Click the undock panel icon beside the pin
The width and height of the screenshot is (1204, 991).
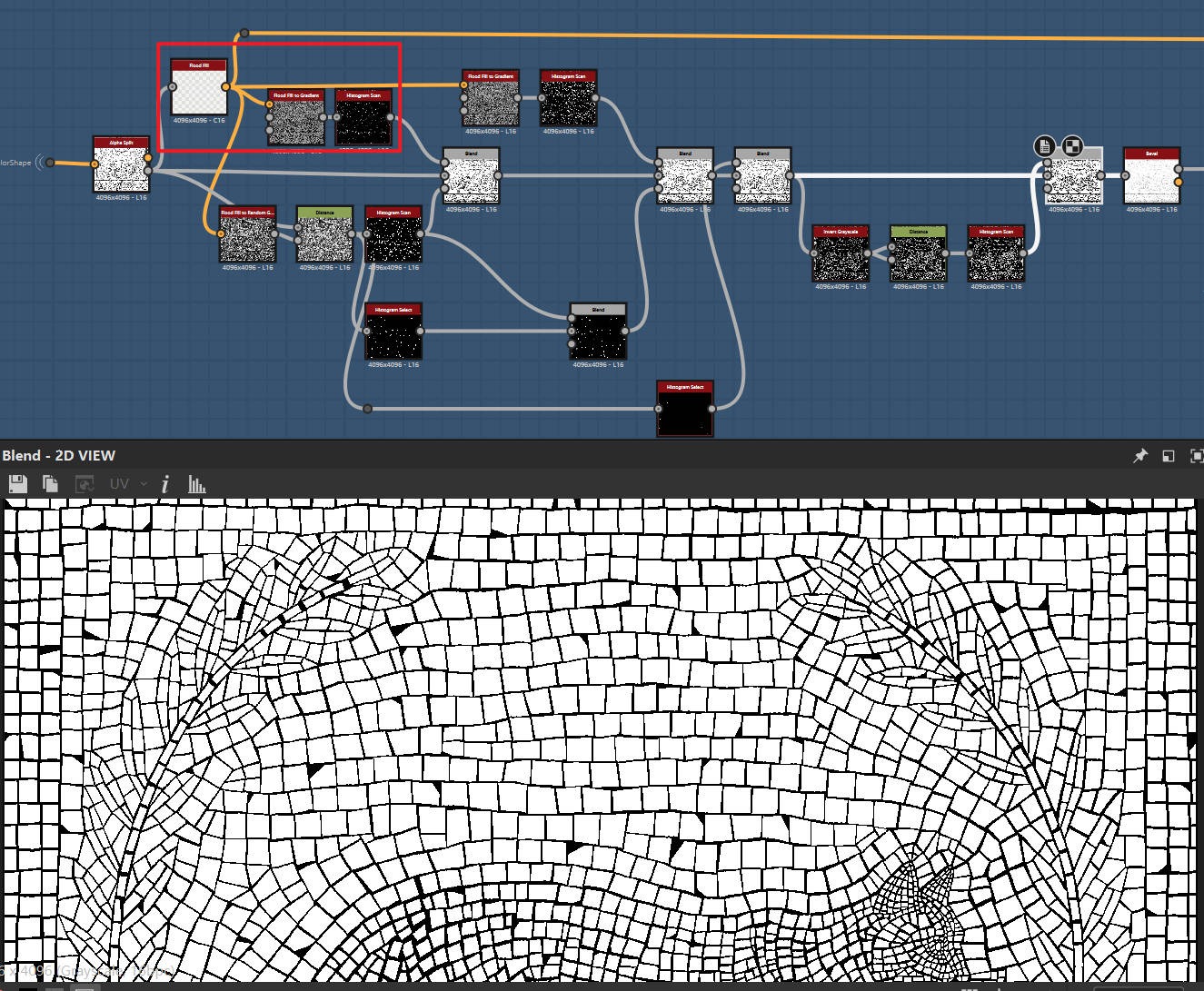1169,456
